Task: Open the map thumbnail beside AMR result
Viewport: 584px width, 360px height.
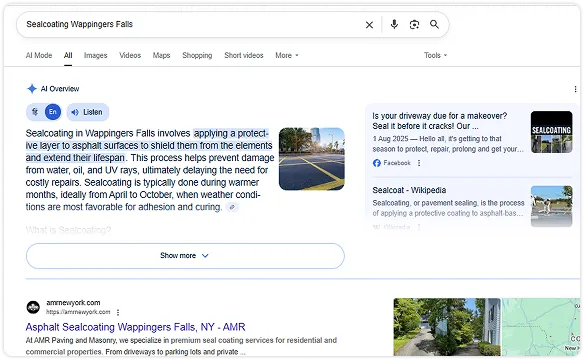Action: coord(541,327)
